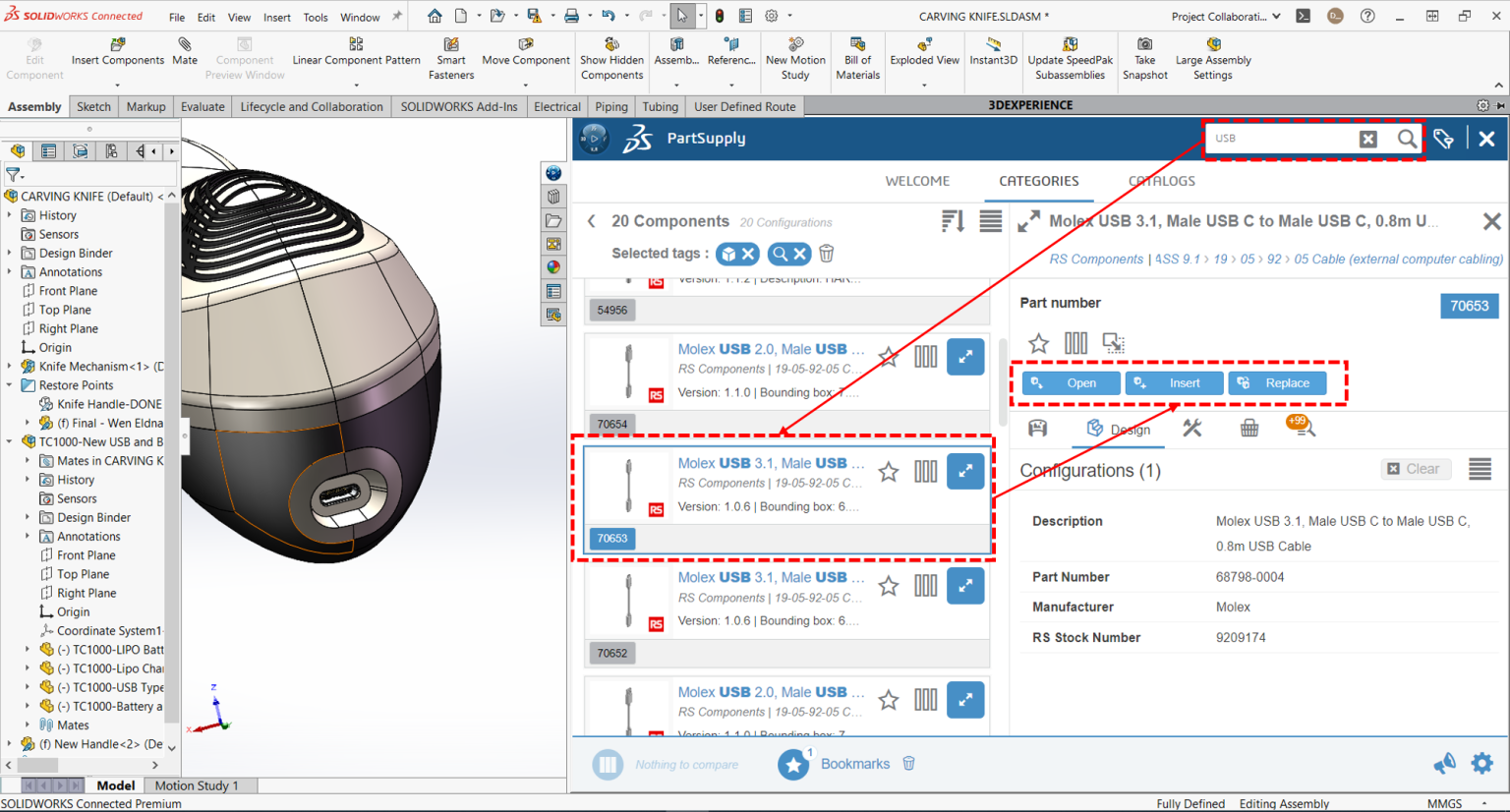Toggle the list view icon in PartSupply
Screen dimensions: 1510x812
tap(989, 221)
